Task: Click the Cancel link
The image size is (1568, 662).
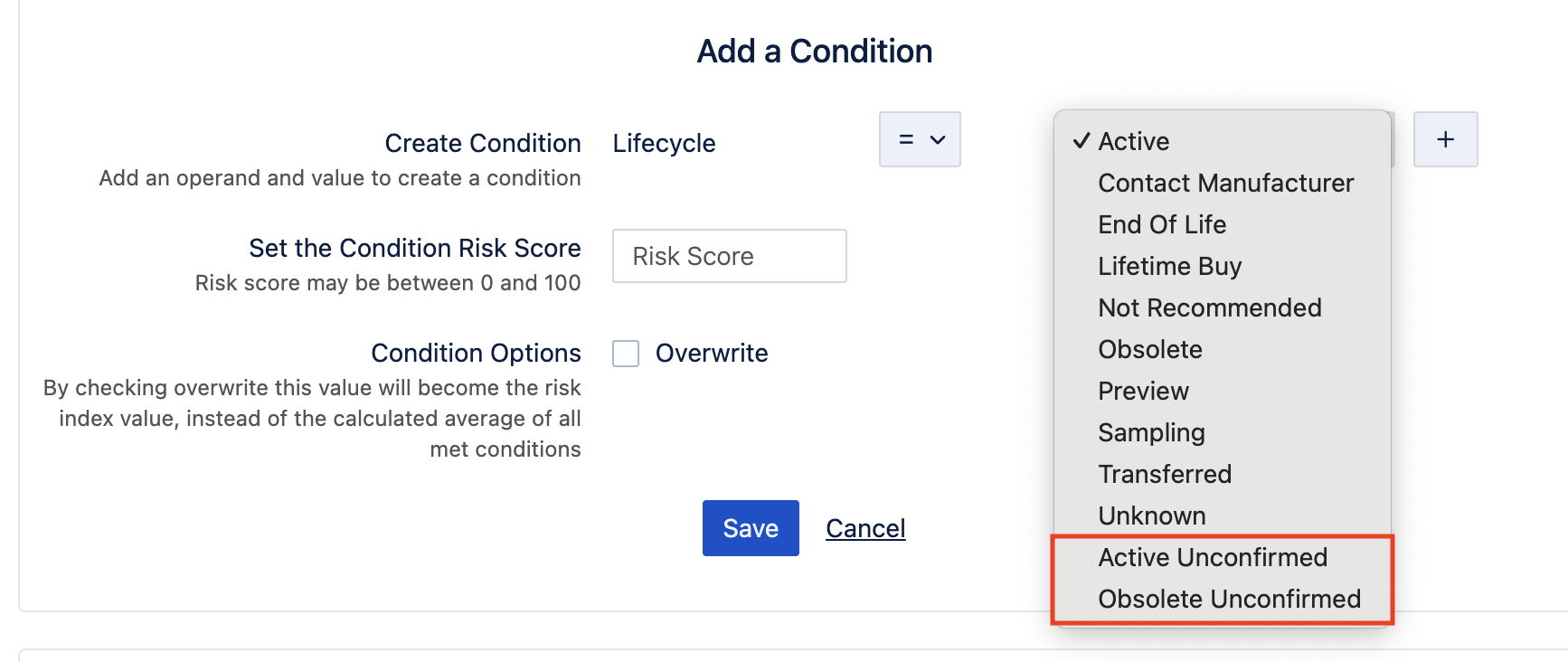Action: click(865, 528)
